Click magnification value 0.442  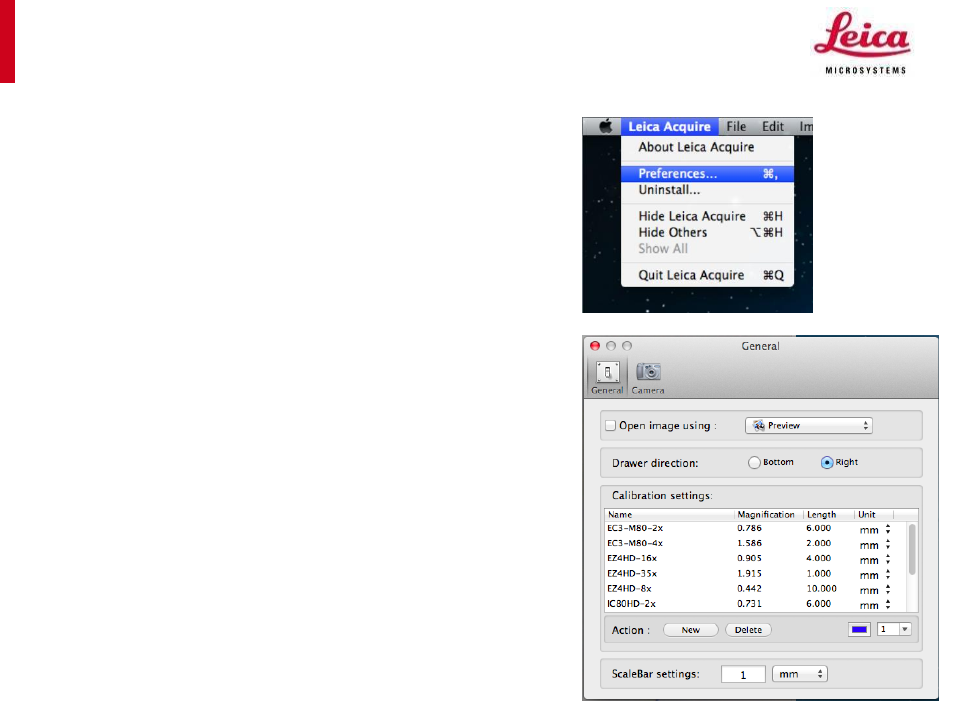point(749,589)
